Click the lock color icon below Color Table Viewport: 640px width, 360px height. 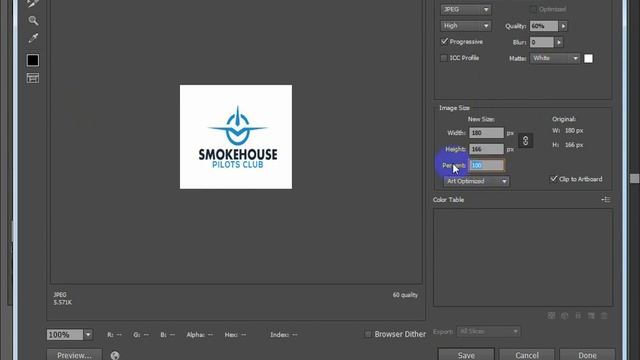point(578,316)
